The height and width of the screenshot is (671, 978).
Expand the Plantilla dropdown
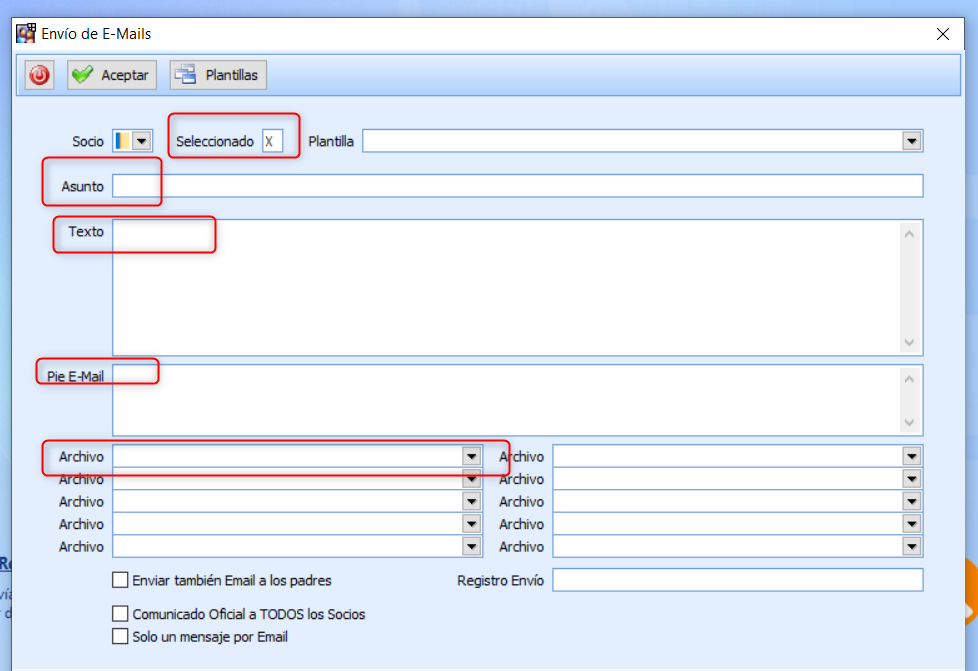(x=911, y=141)
